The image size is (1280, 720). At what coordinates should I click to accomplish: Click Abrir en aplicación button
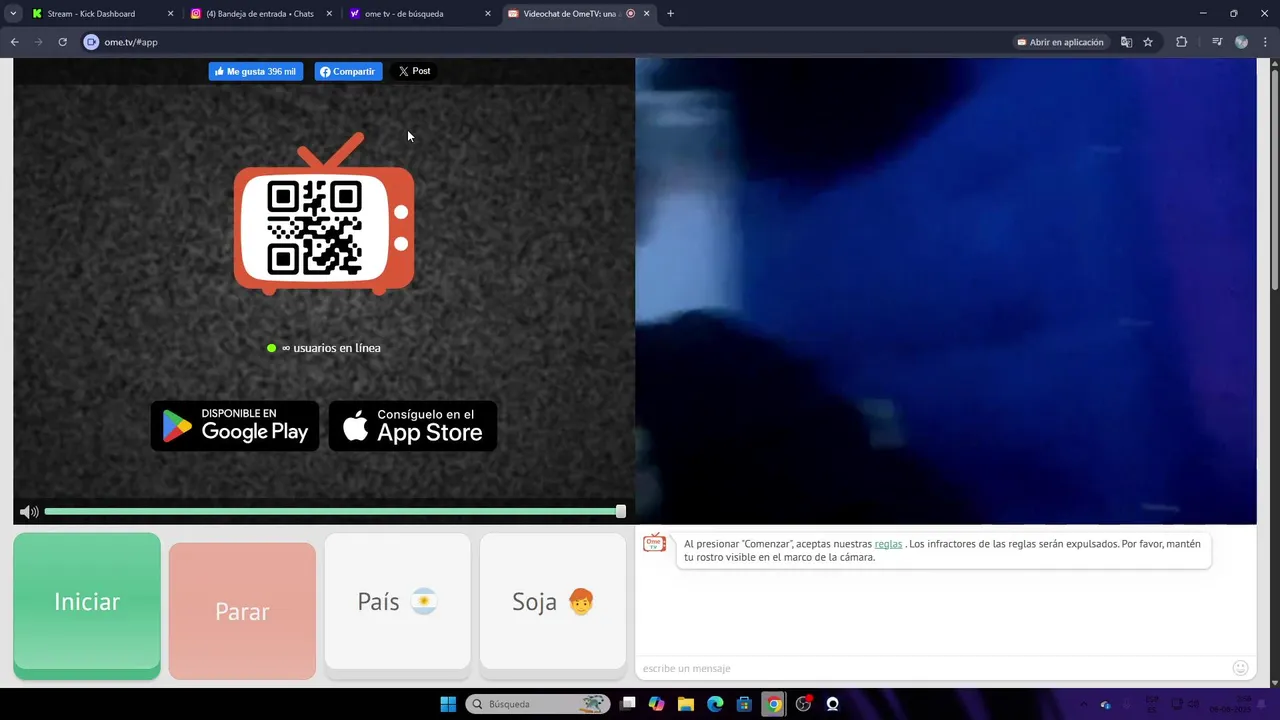[x=1061, y=42]
